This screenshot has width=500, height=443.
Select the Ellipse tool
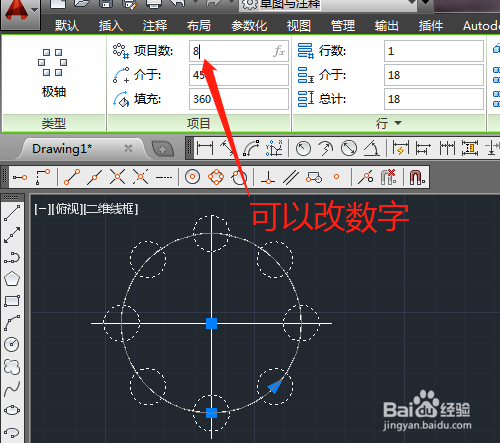tap(12, 410)
